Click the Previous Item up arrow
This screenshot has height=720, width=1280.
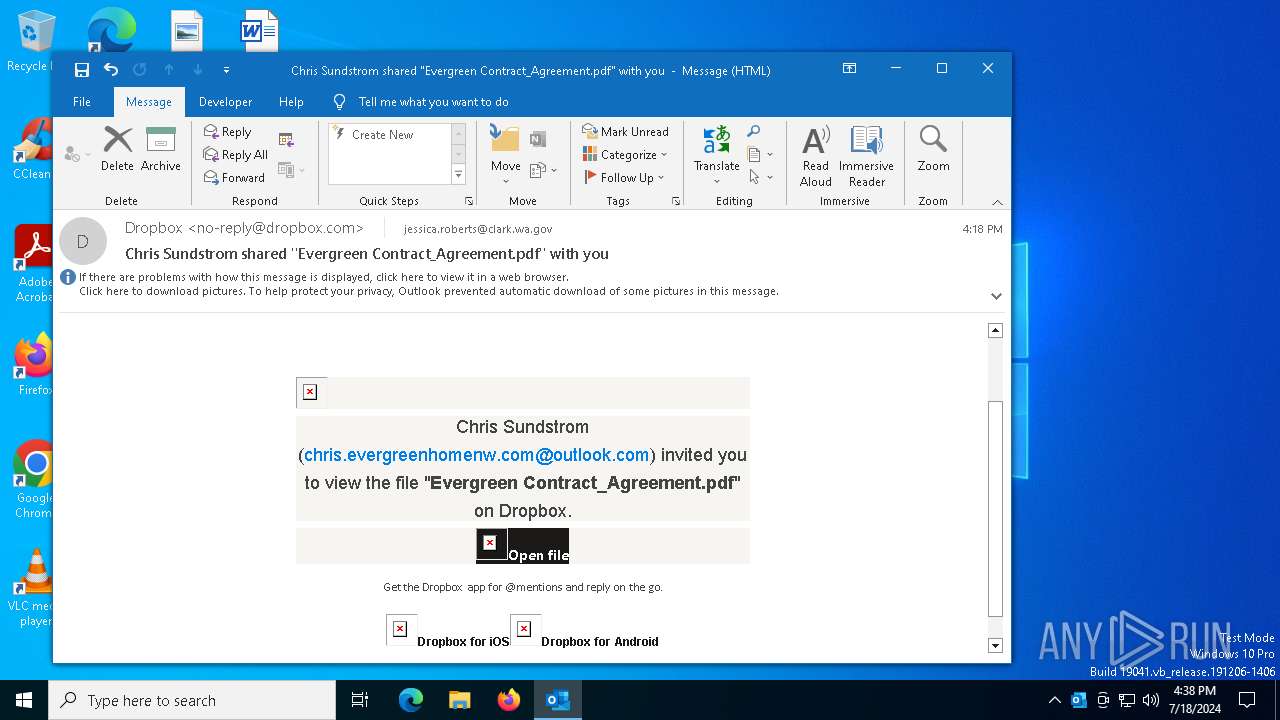click(169, 70)
